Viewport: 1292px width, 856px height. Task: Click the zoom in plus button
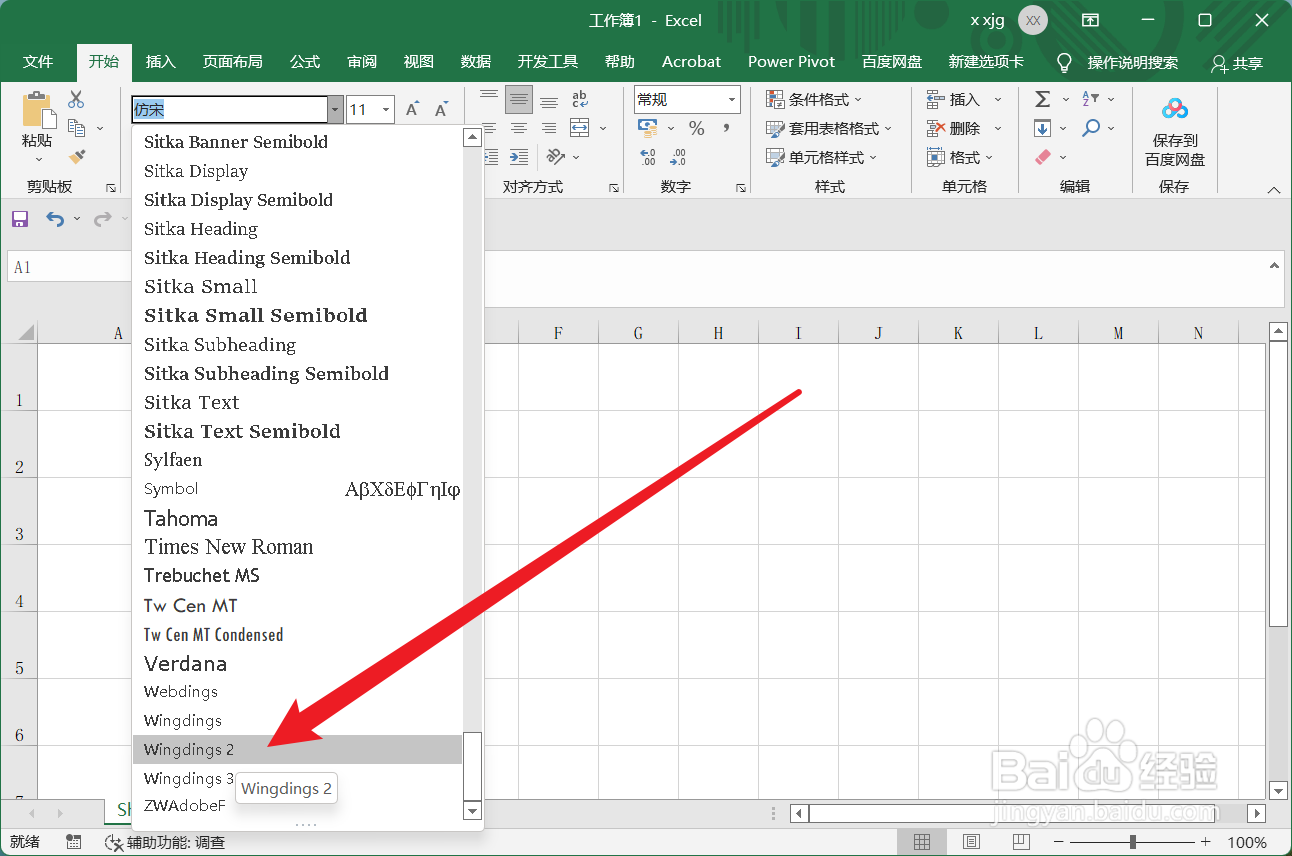(1206, 842)
